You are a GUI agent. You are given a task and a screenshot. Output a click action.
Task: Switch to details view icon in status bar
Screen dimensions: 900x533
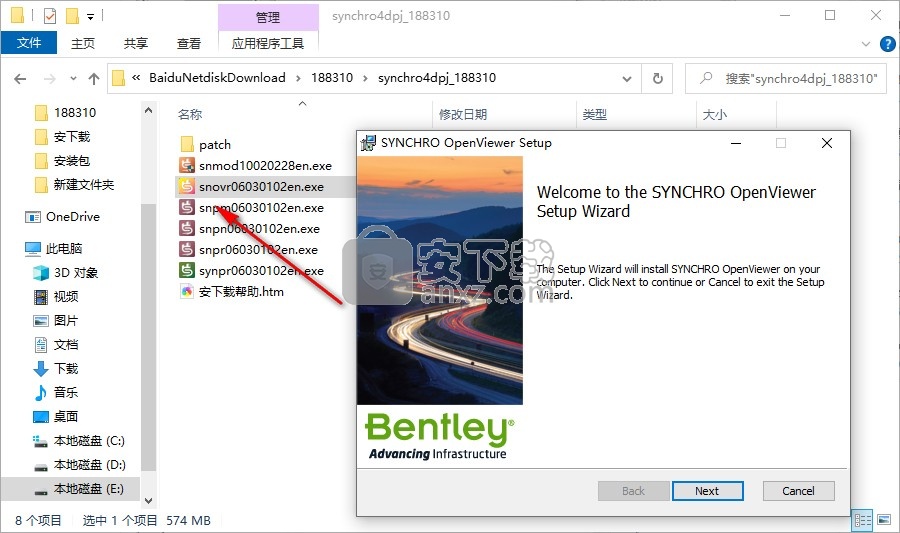coord(863,520)
